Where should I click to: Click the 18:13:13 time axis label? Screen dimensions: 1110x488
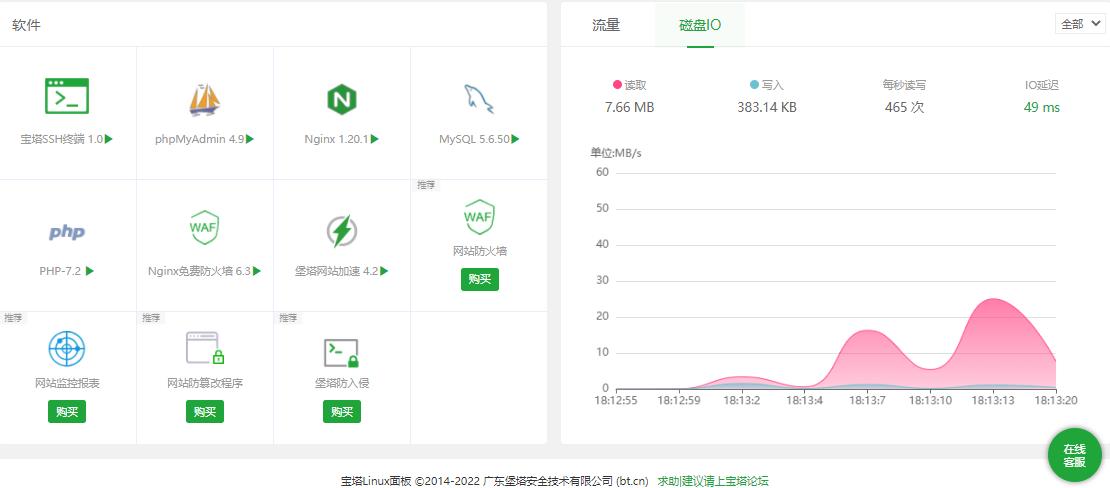coord(992,400)
